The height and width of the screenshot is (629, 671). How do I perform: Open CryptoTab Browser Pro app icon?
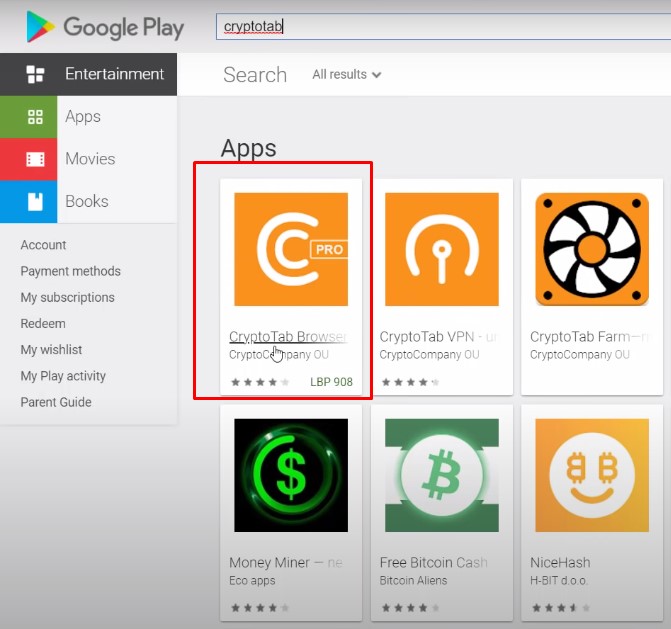click(x=291, y=249)
